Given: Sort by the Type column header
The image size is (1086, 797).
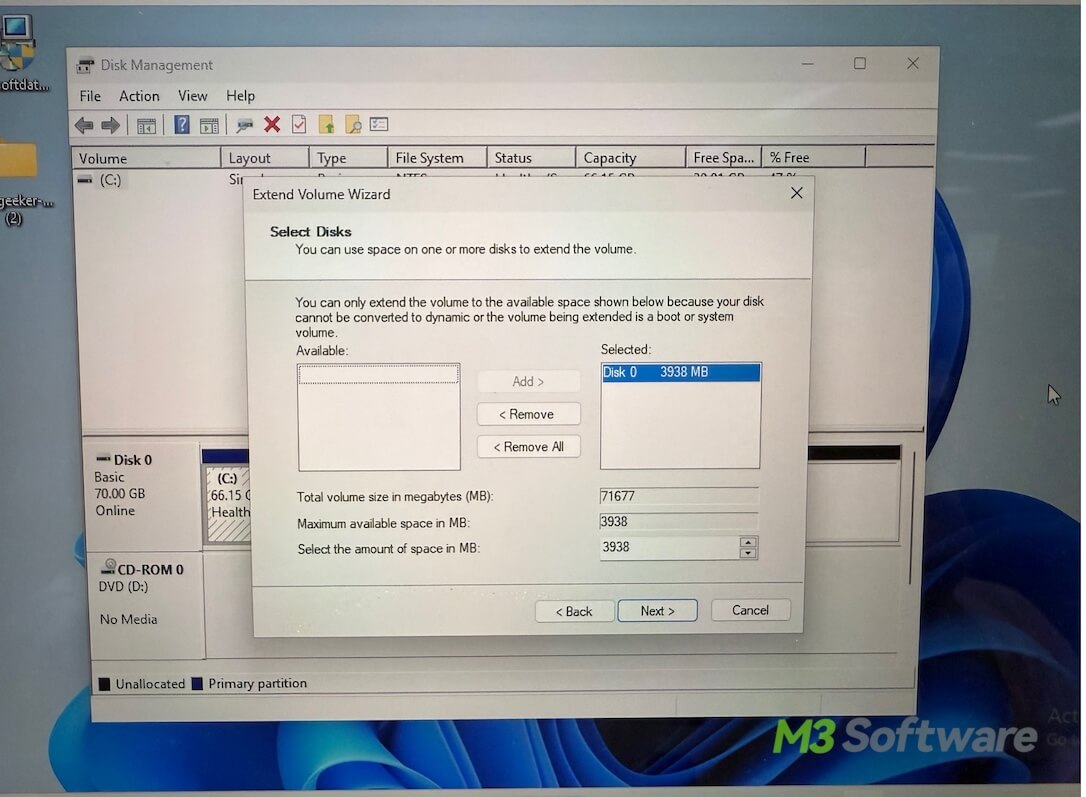Looking at the screenshot, I should pos(348,158).
